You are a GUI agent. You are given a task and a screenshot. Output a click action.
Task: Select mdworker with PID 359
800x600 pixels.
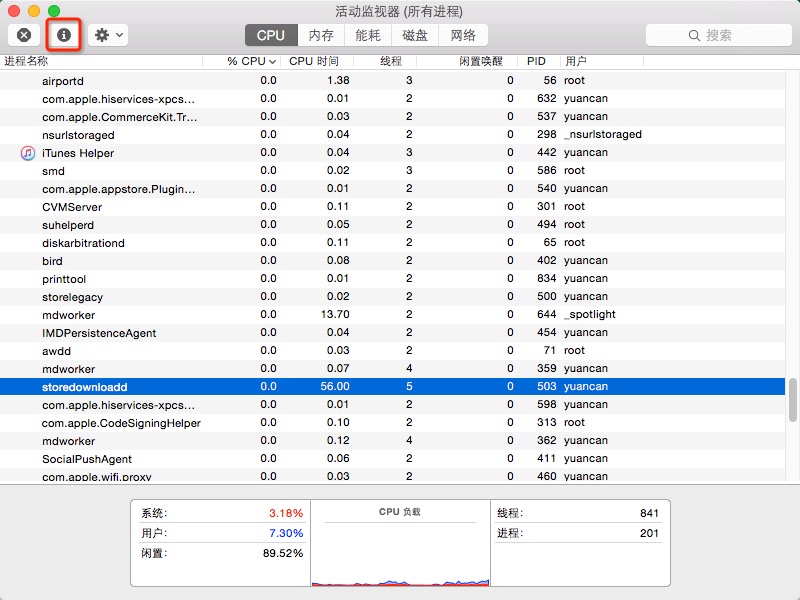point(392,369)
